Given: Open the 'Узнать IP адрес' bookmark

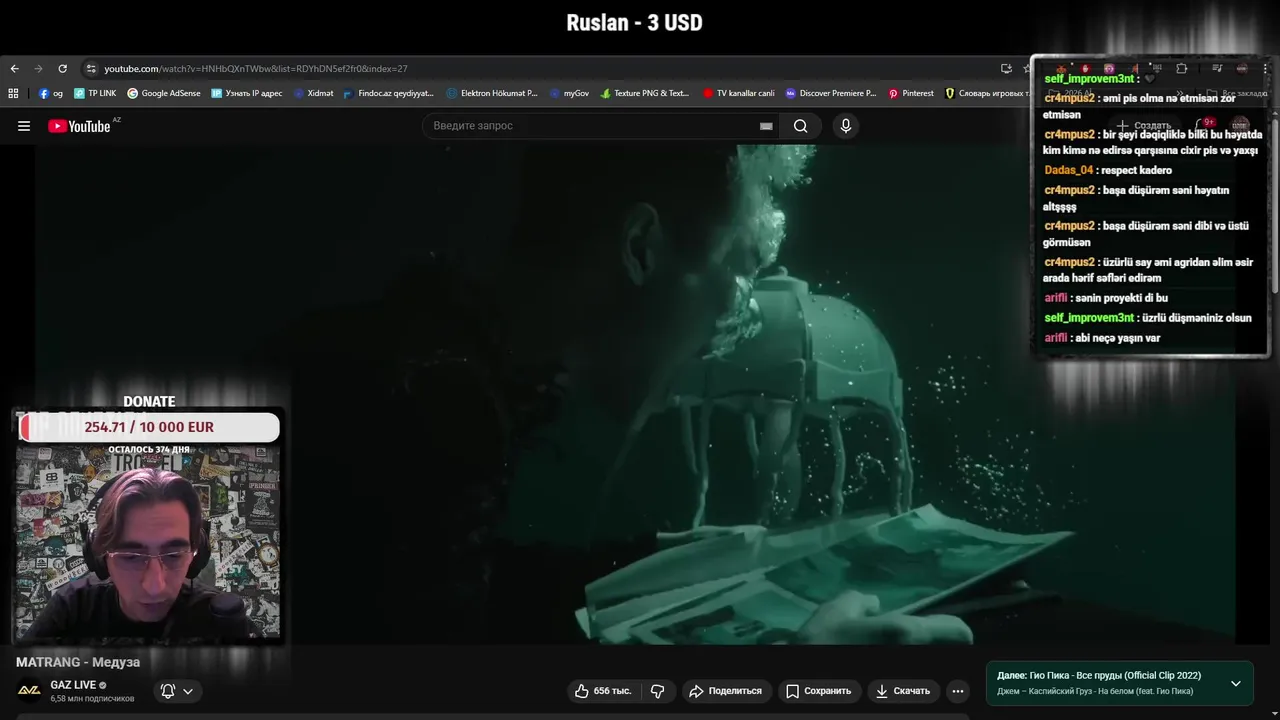Looking at the screenshot, I should click(247, 93).
